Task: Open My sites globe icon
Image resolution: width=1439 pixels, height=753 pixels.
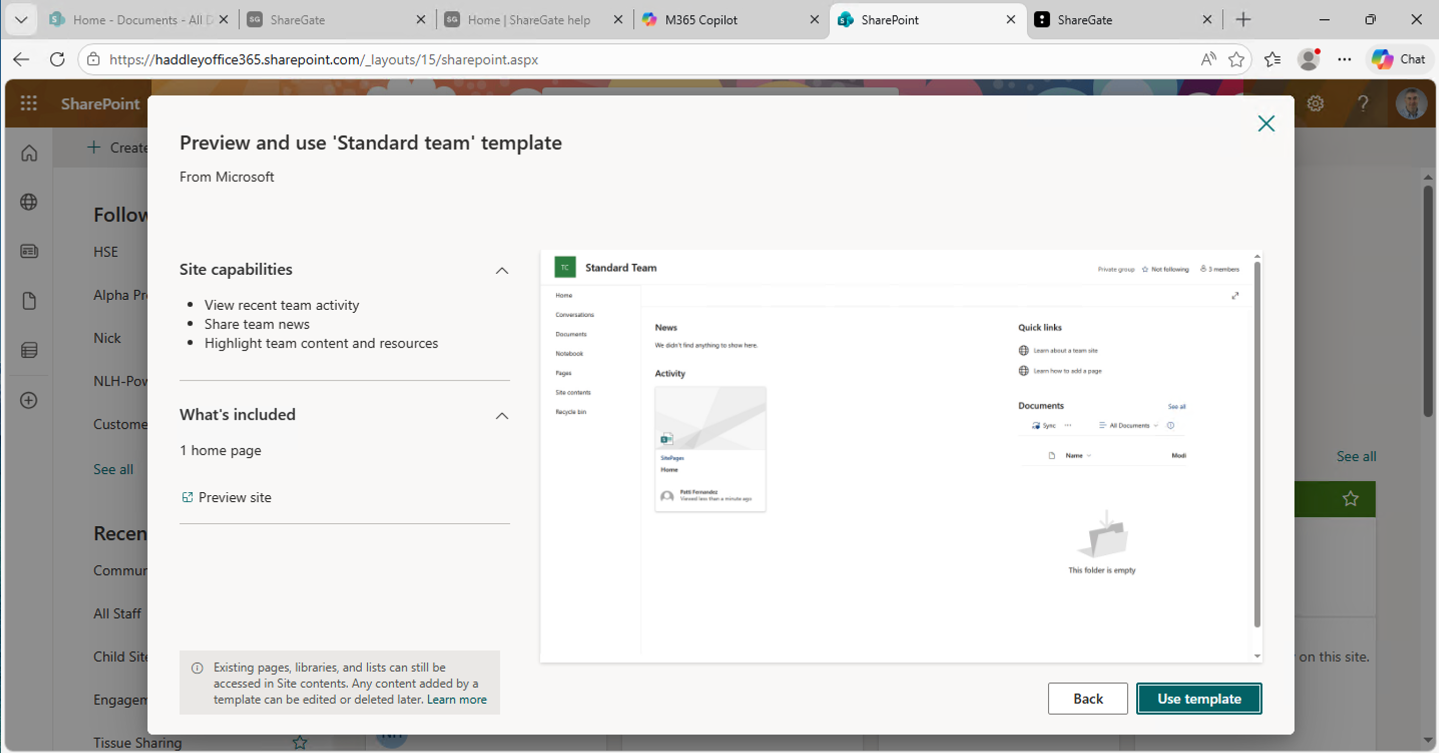Action: click(x=29, y=202)
